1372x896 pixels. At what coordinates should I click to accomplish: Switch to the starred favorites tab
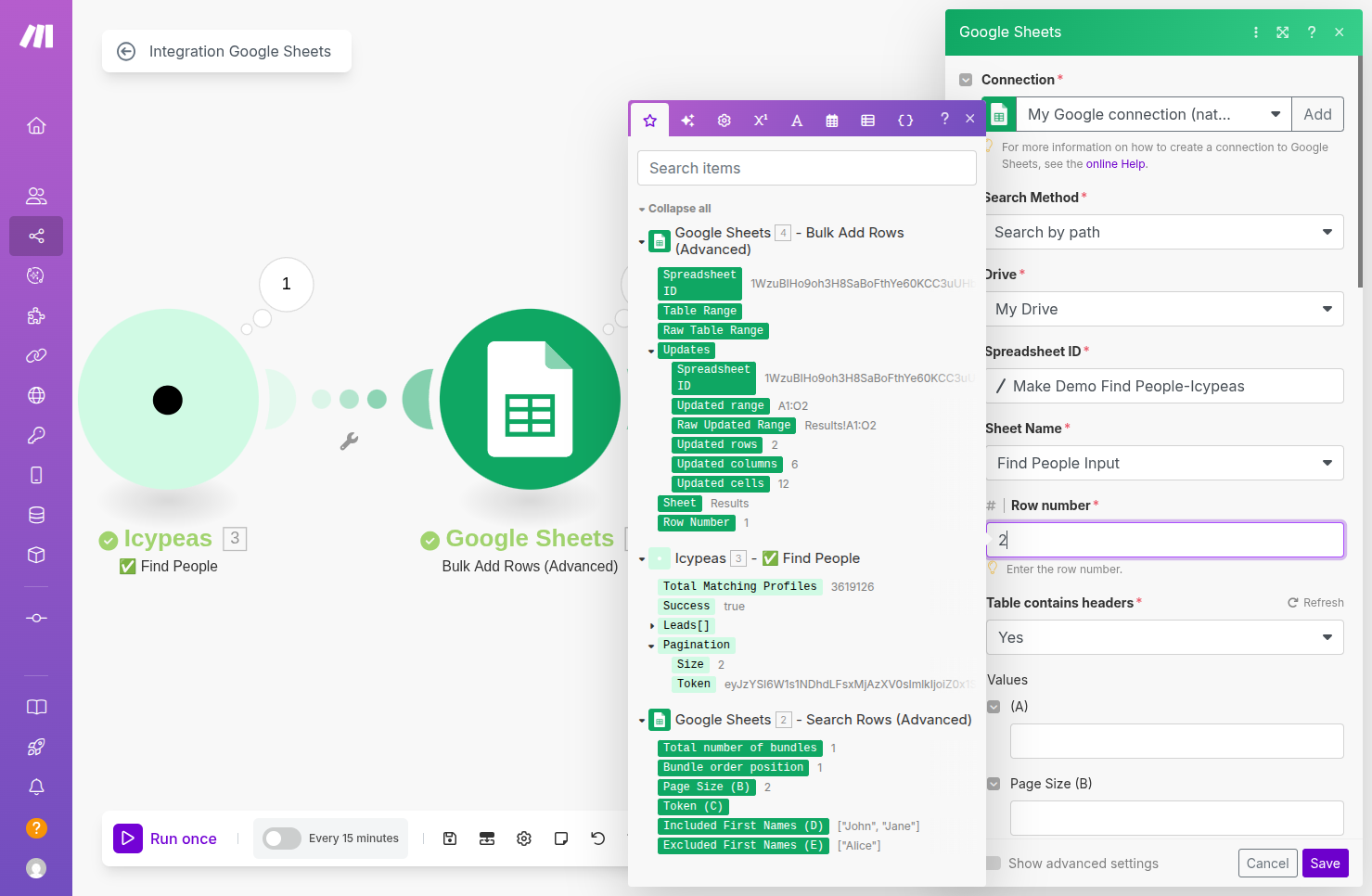(x=650, y=121)
